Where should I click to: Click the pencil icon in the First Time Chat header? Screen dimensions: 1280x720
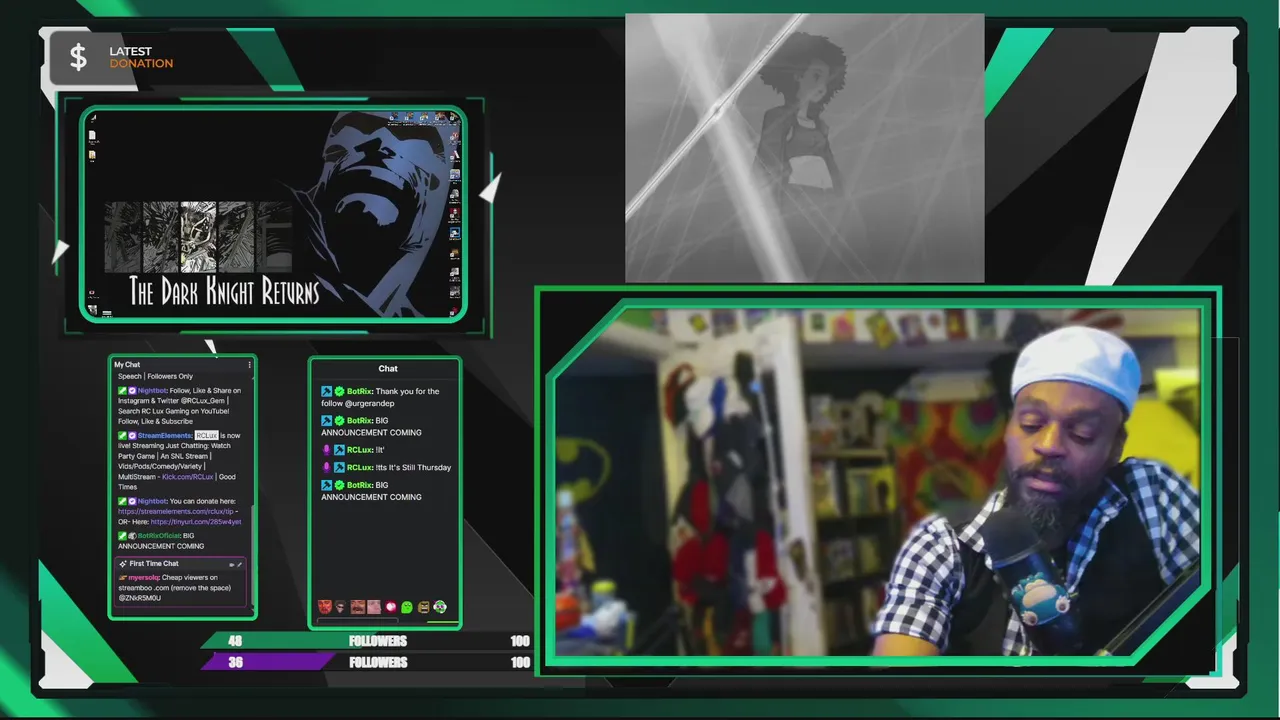tap(239, 564)
